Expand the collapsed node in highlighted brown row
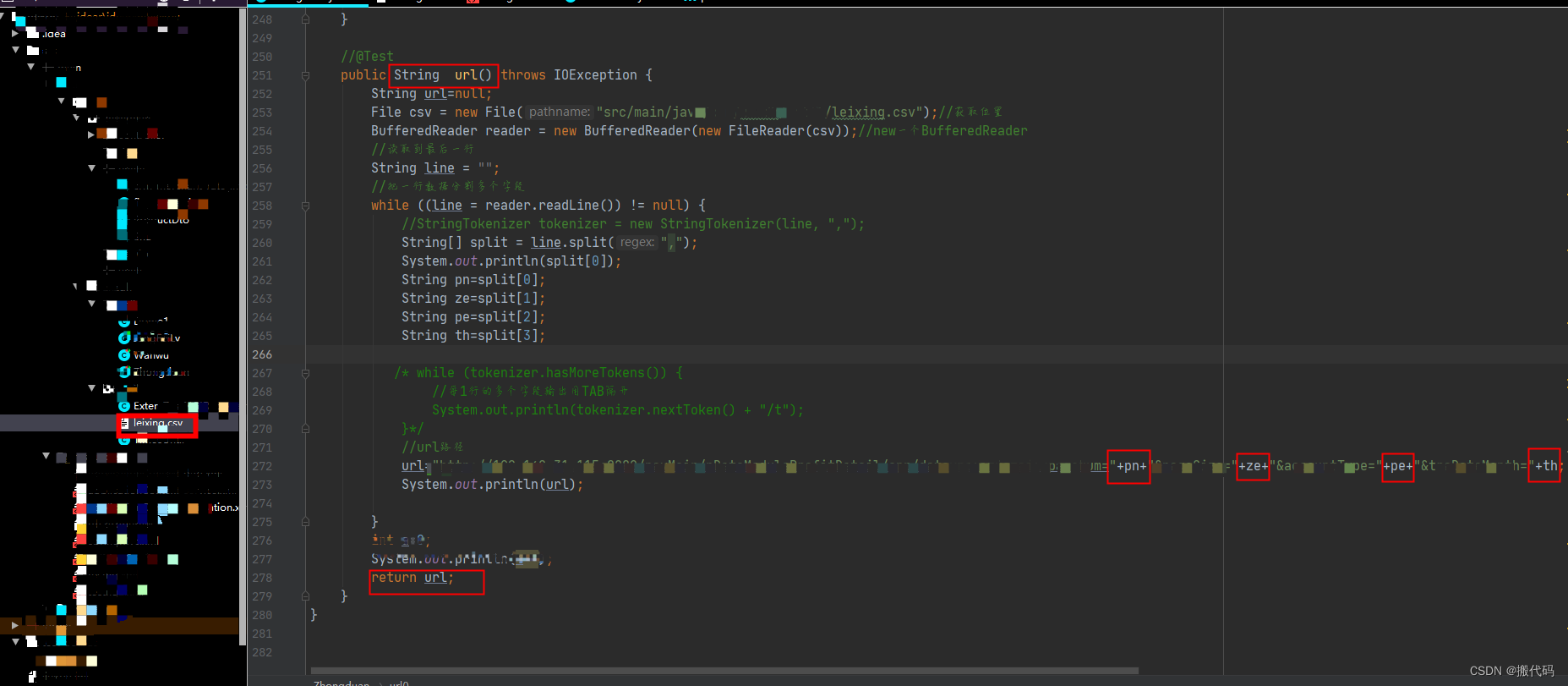Screen dimensions: 1568x686 15,625
